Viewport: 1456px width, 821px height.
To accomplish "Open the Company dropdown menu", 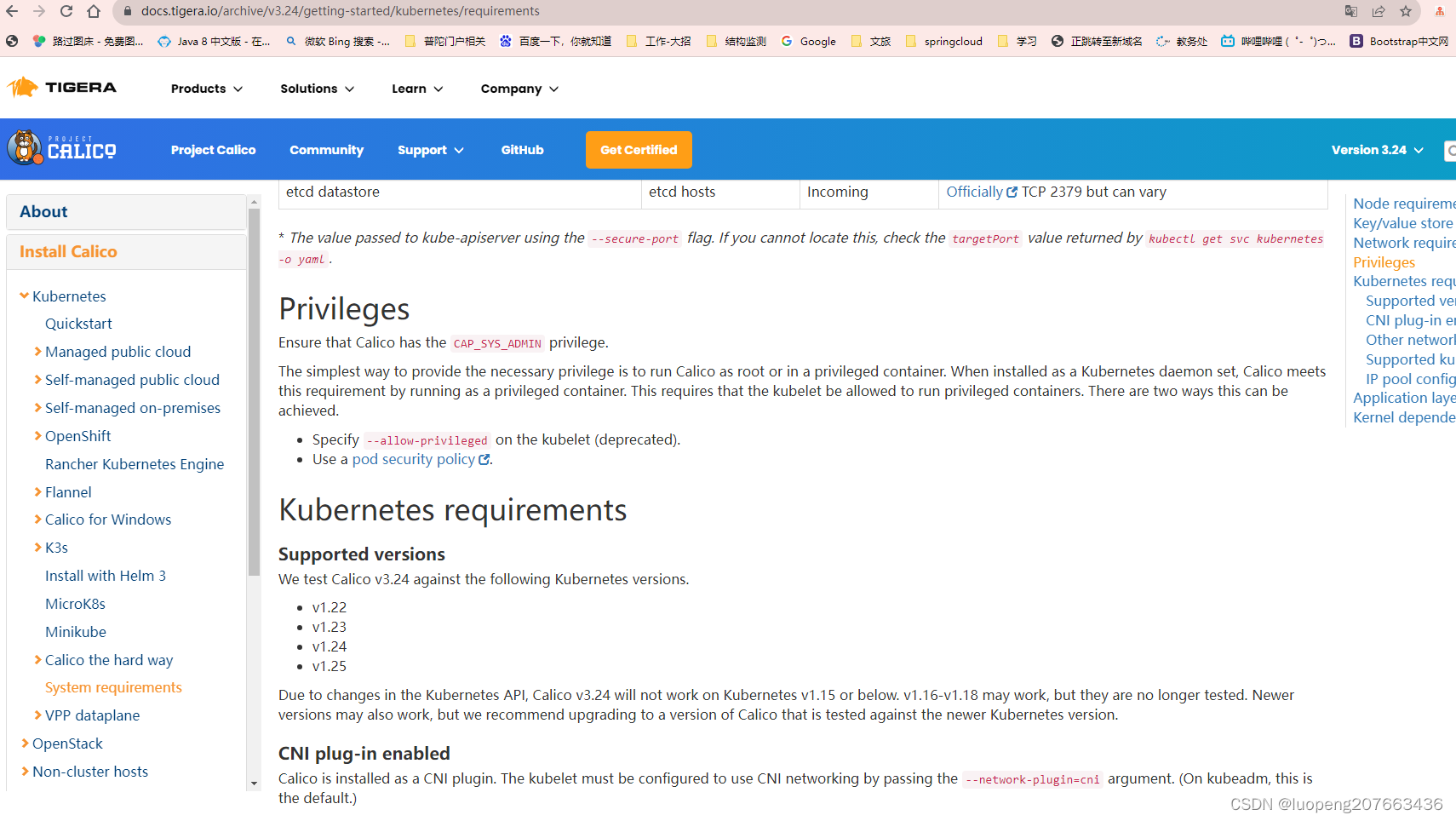I will (x=519, y=89).
